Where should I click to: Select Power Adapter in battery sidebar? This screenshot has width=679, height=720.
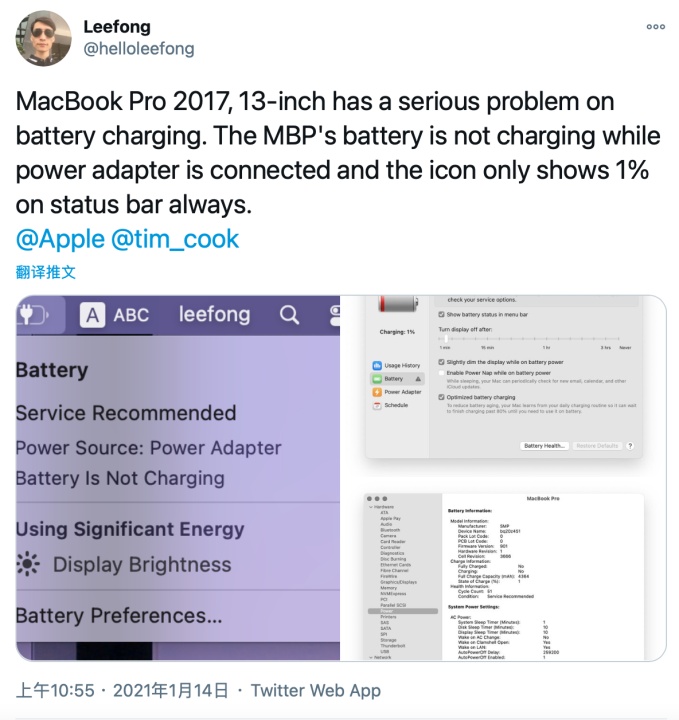pos(397,392)
